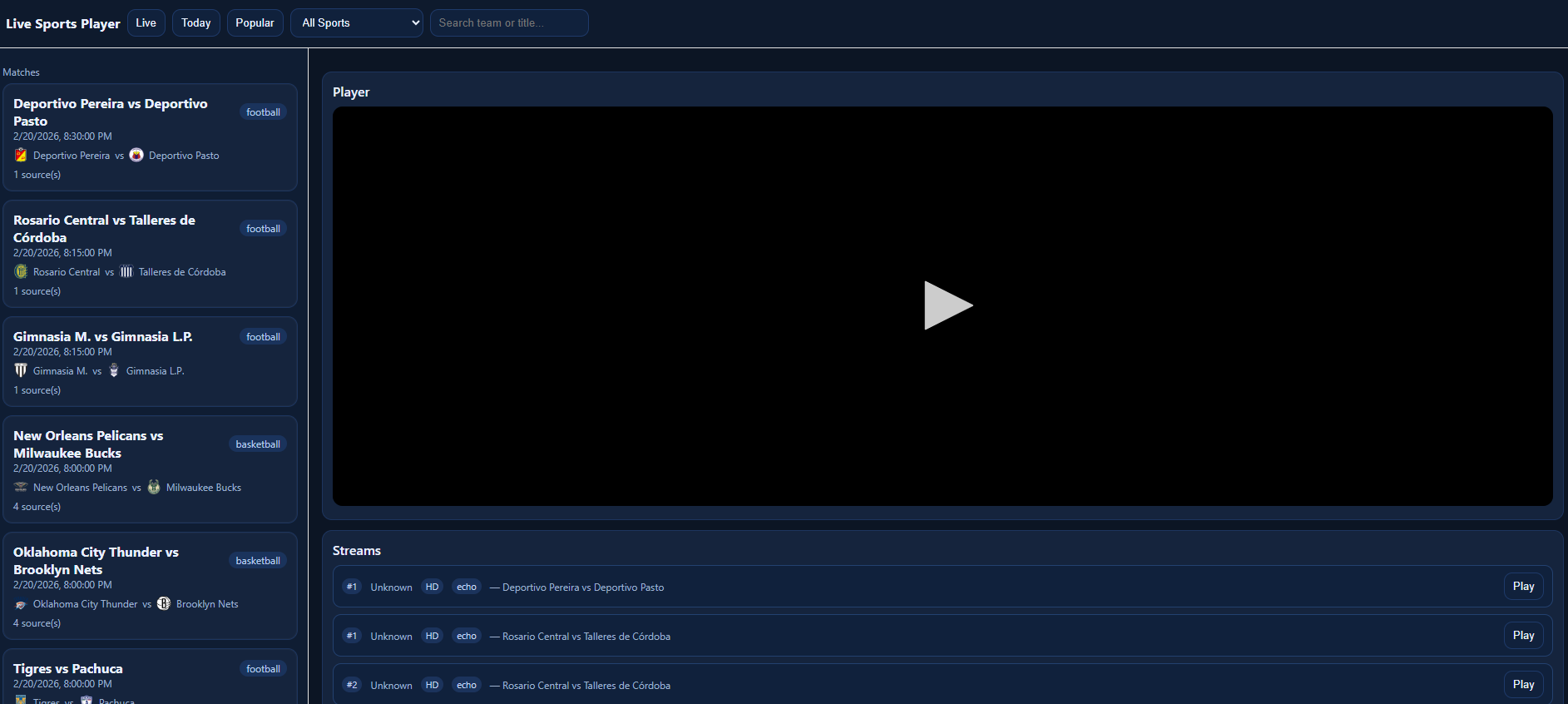
Task: Click the Milwaukee Bucks logo icon
Action: coord(154,487)
